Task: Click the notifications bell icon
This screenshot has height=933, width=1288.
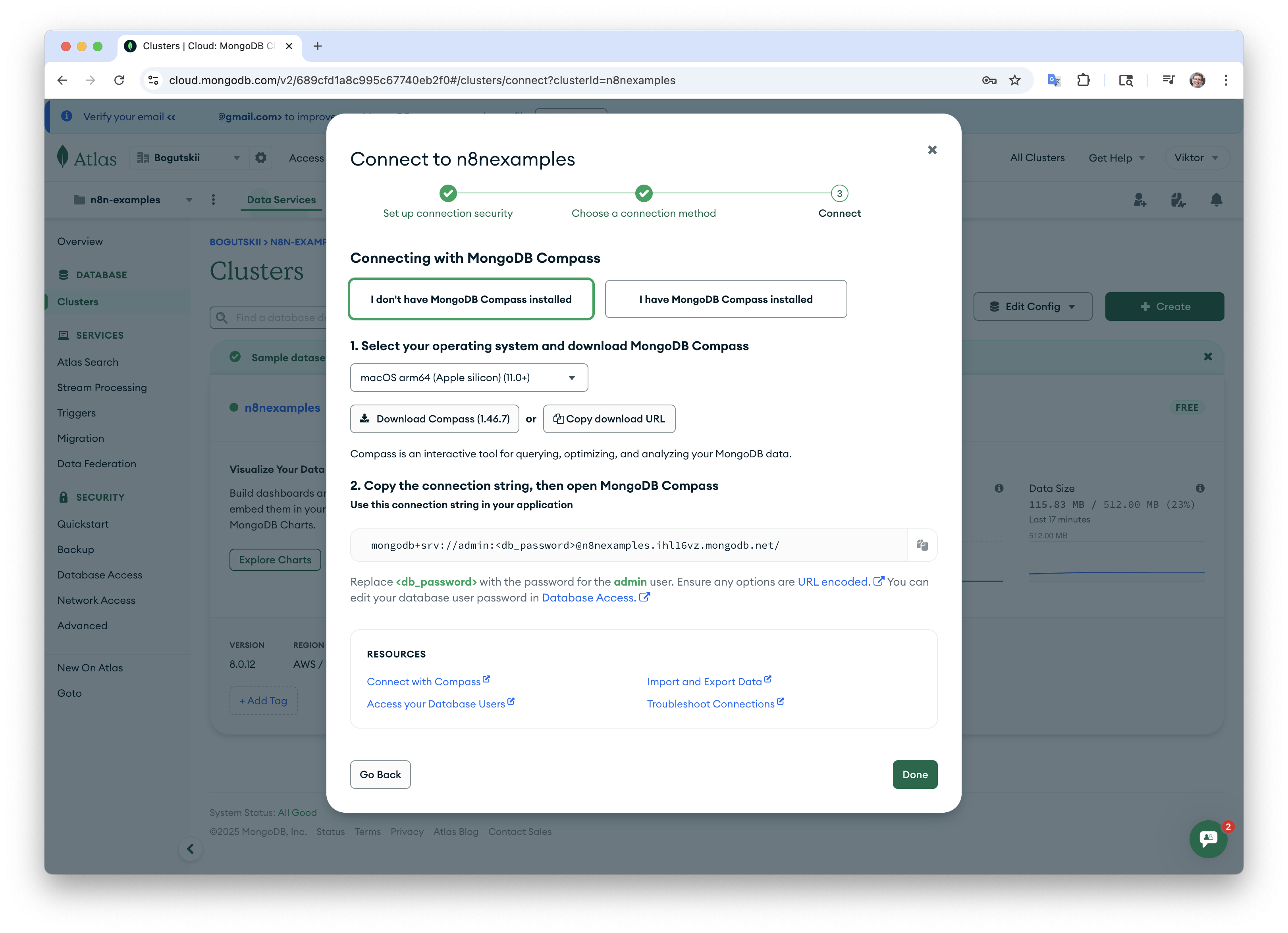Action: click(x=1216, y=200)
